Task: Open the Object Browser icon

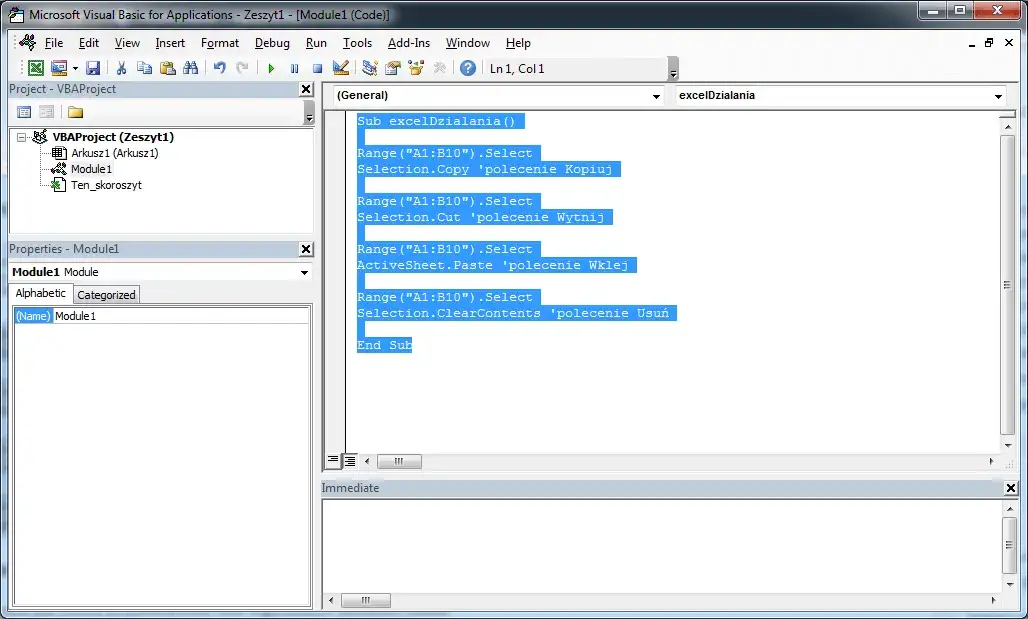Action: 415,67
